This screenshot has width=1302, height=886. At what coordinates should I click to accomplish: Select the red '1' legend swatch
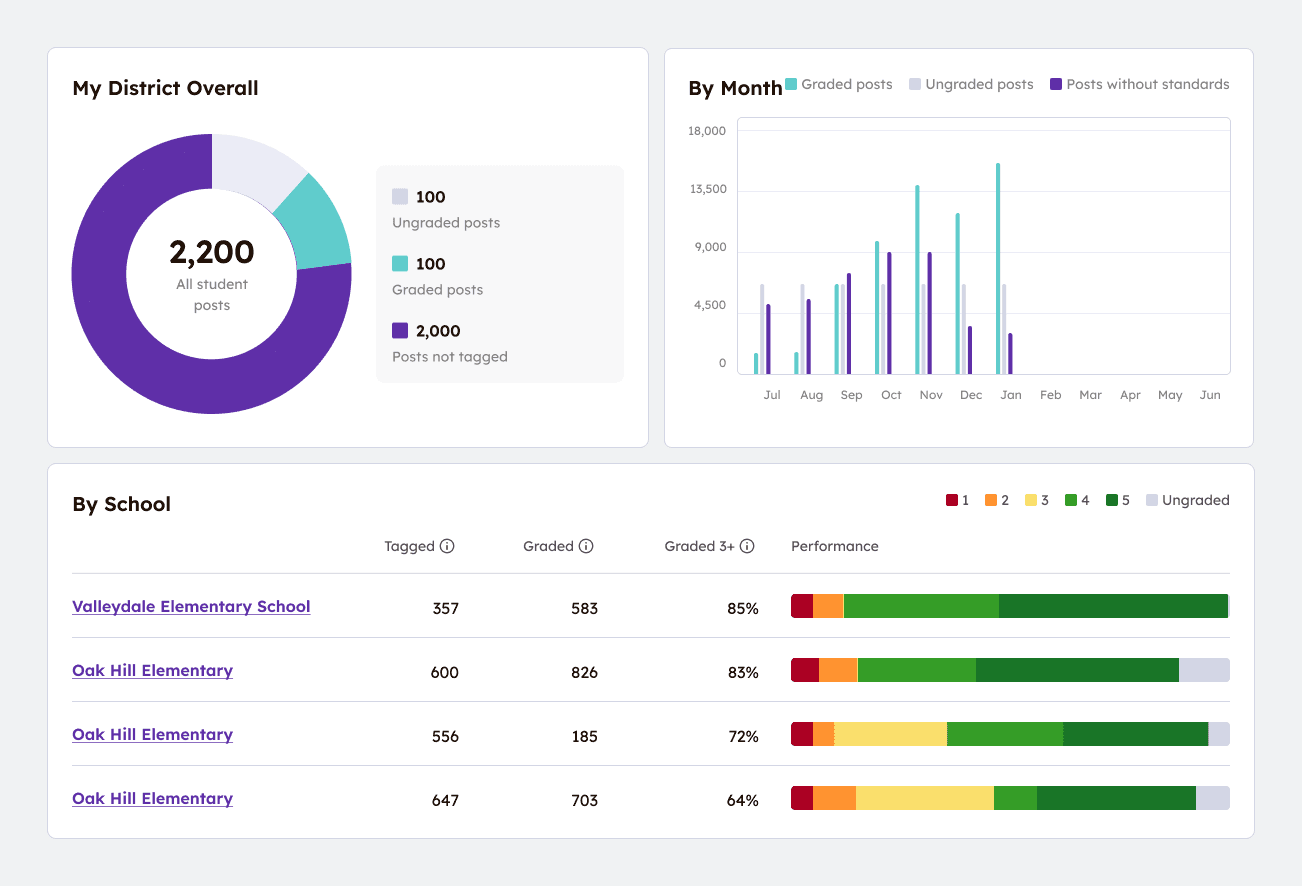click(x=951, y=499)
